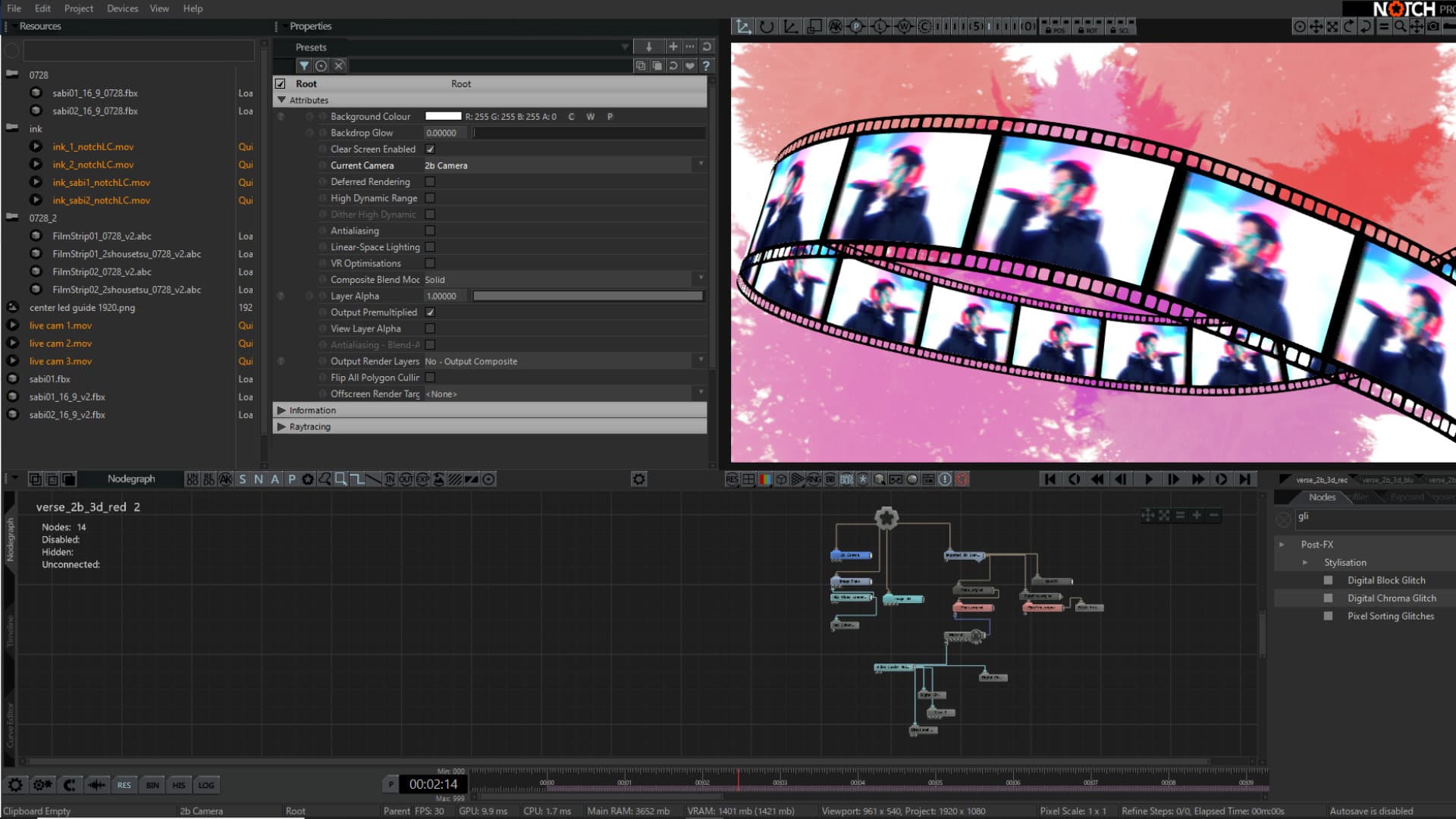Select Digital Chroma Glitch node
The image size is (1456, 819).
(x=1391, y=598)
